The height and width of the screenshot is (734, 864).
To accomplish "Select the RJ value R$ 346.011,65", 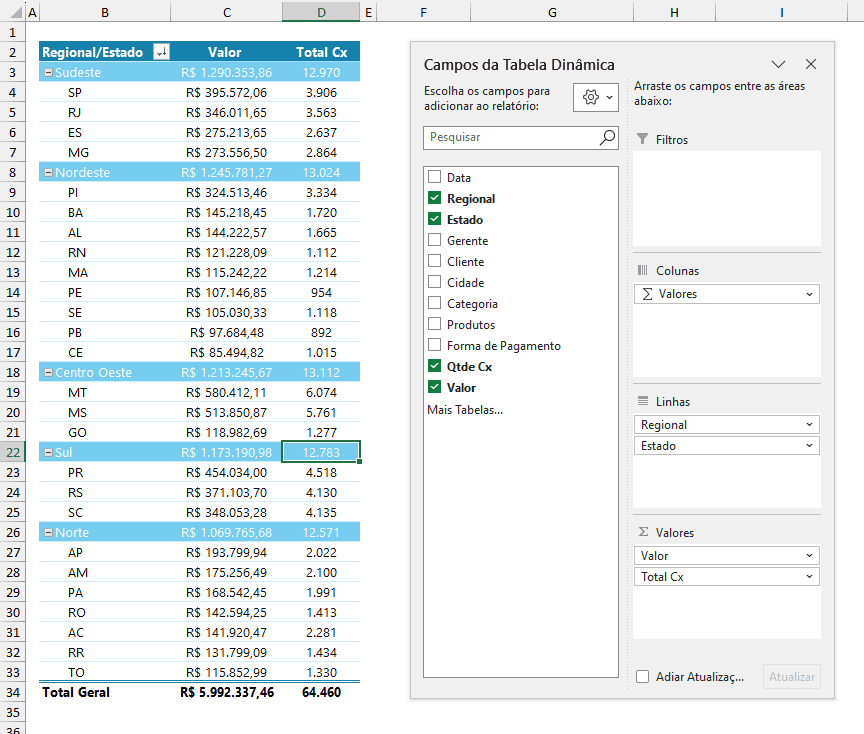I will click(x=227, y=112).
